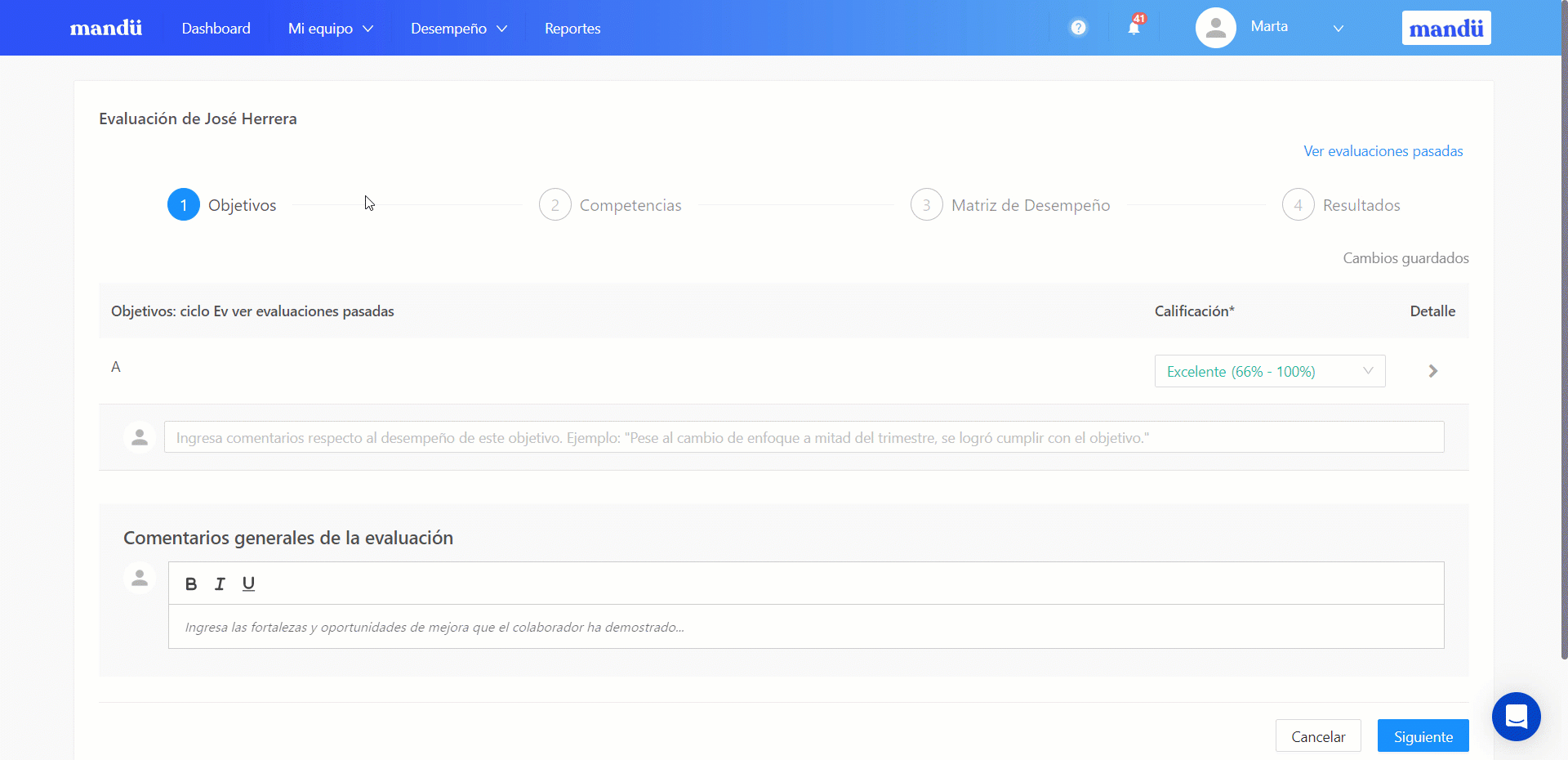1568x760 pixels.
Task: Click into the objective comment input field
Action: (x=804, y=437)
